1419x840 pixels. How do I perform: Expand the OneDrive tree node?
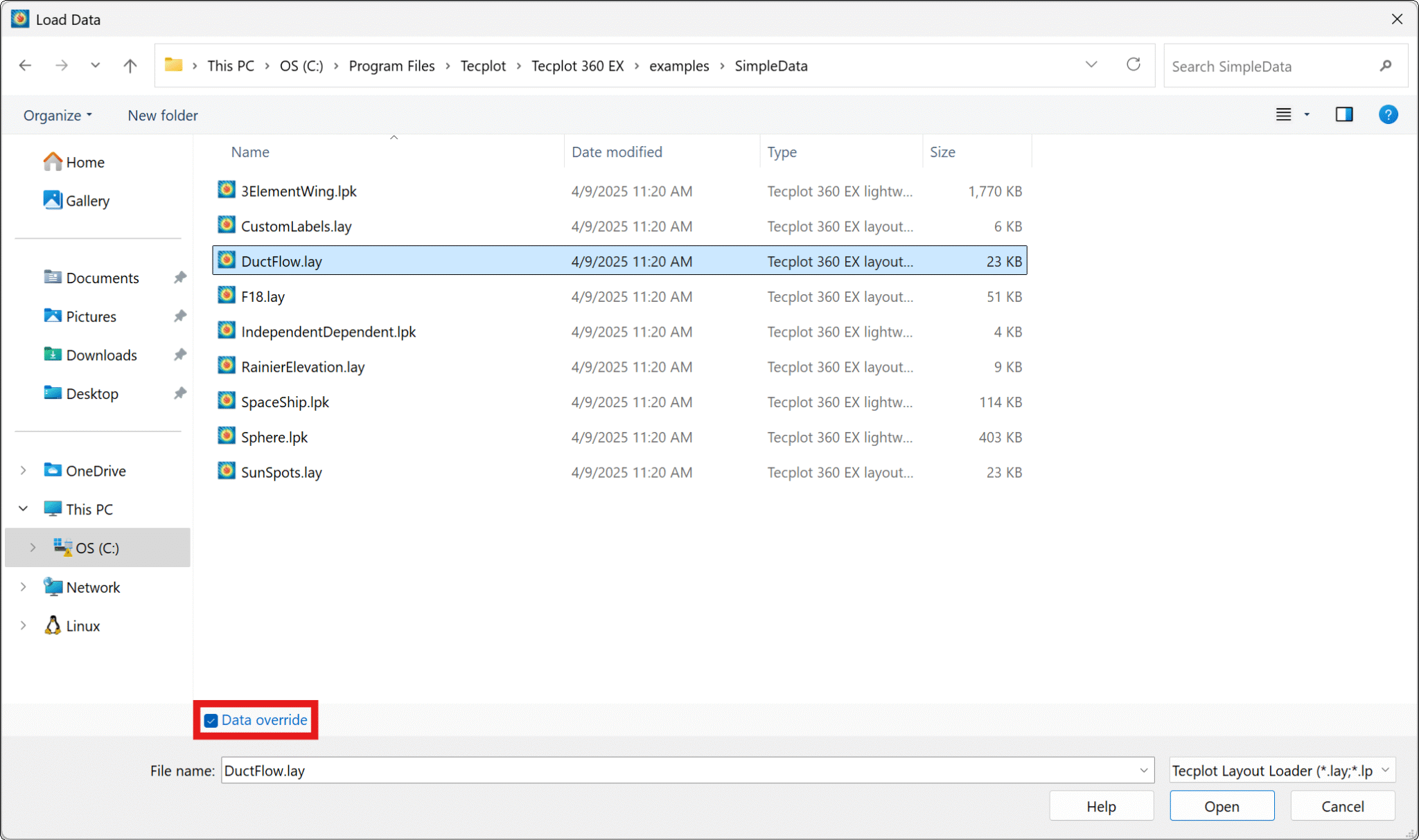point(24,471)
